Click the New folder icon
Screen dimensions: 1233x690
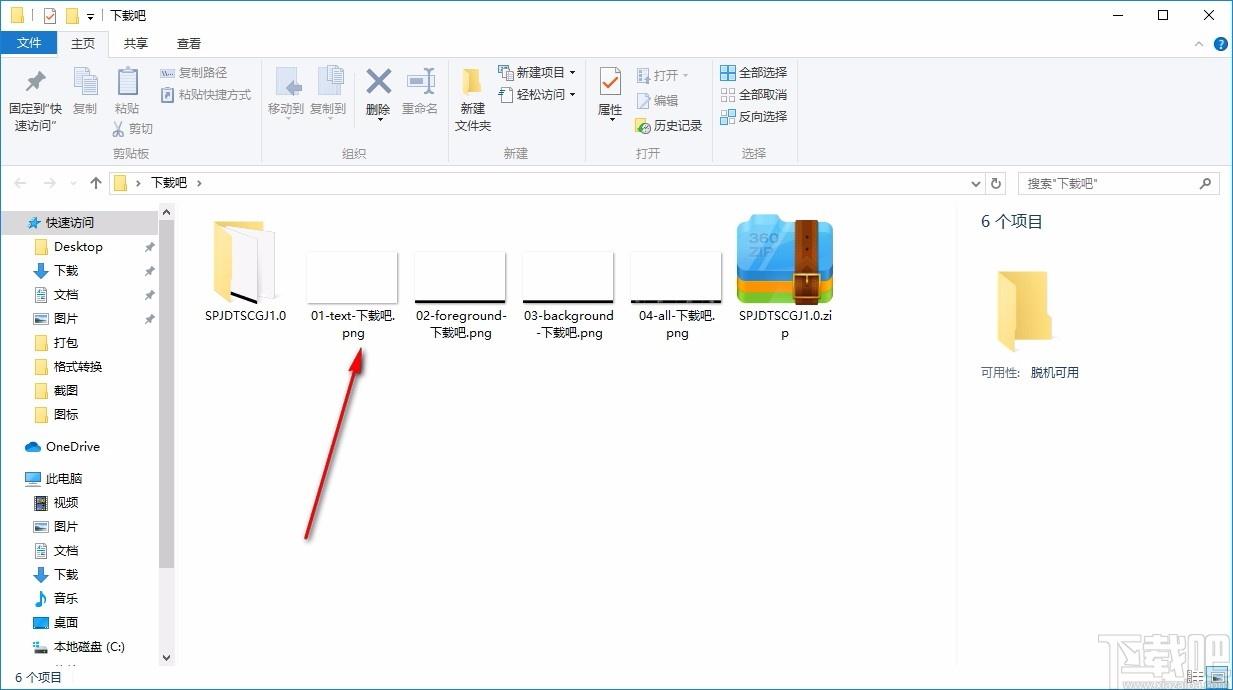pyautogui.click(x=472, y=82)
